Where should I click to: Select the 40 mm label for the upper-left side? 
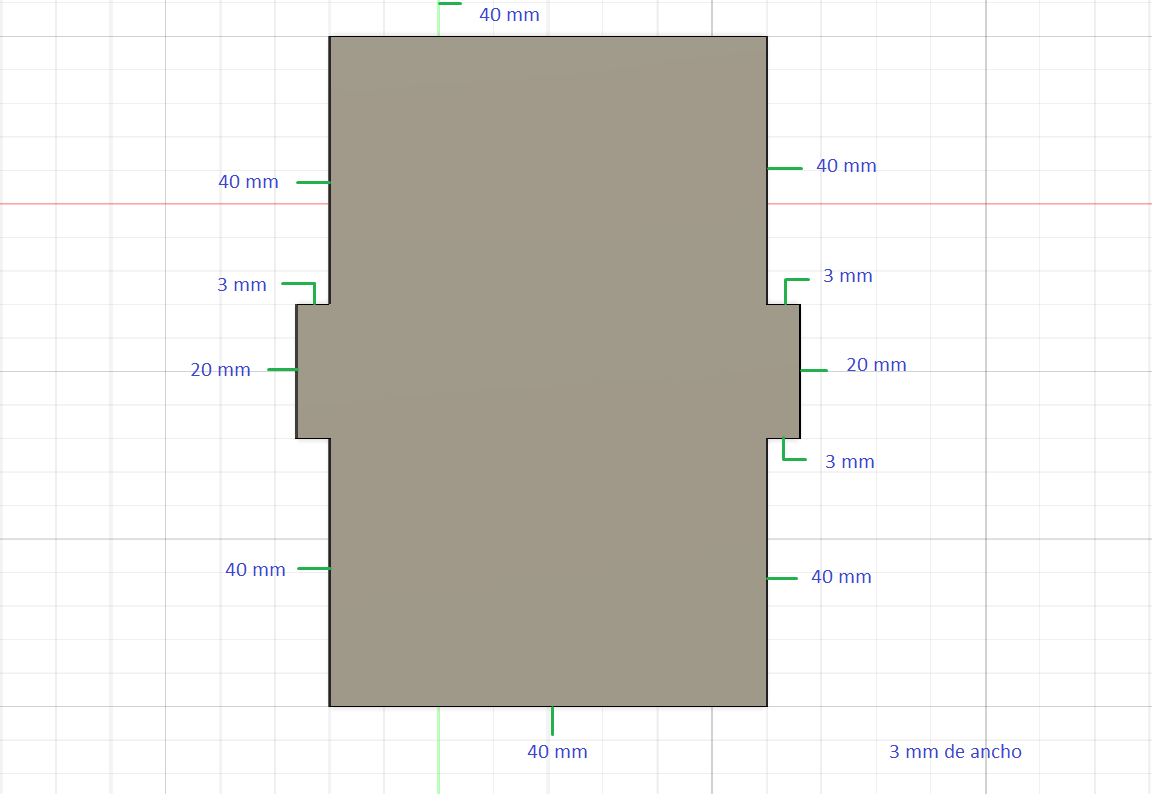click(x=248, y=181)
